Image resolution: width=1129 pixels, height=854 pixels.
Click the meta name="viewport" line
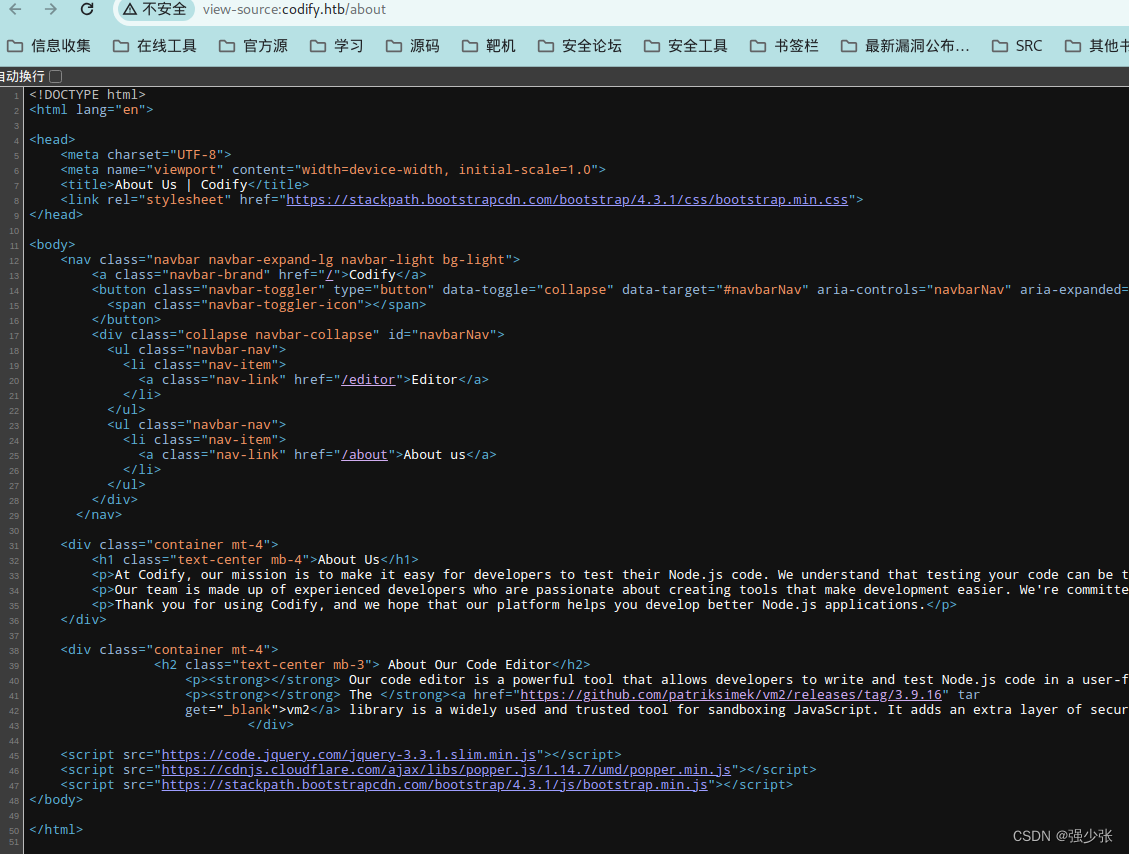[333, 170]
